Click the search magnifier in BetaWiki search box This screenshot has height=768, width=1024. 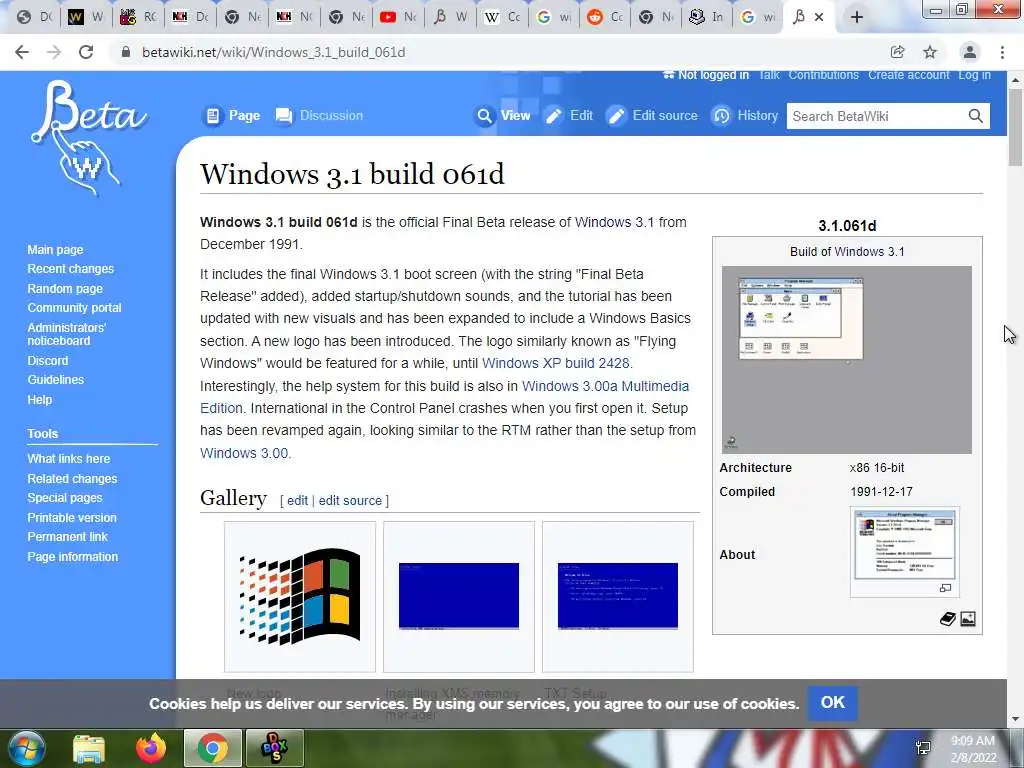pos(975,116)
